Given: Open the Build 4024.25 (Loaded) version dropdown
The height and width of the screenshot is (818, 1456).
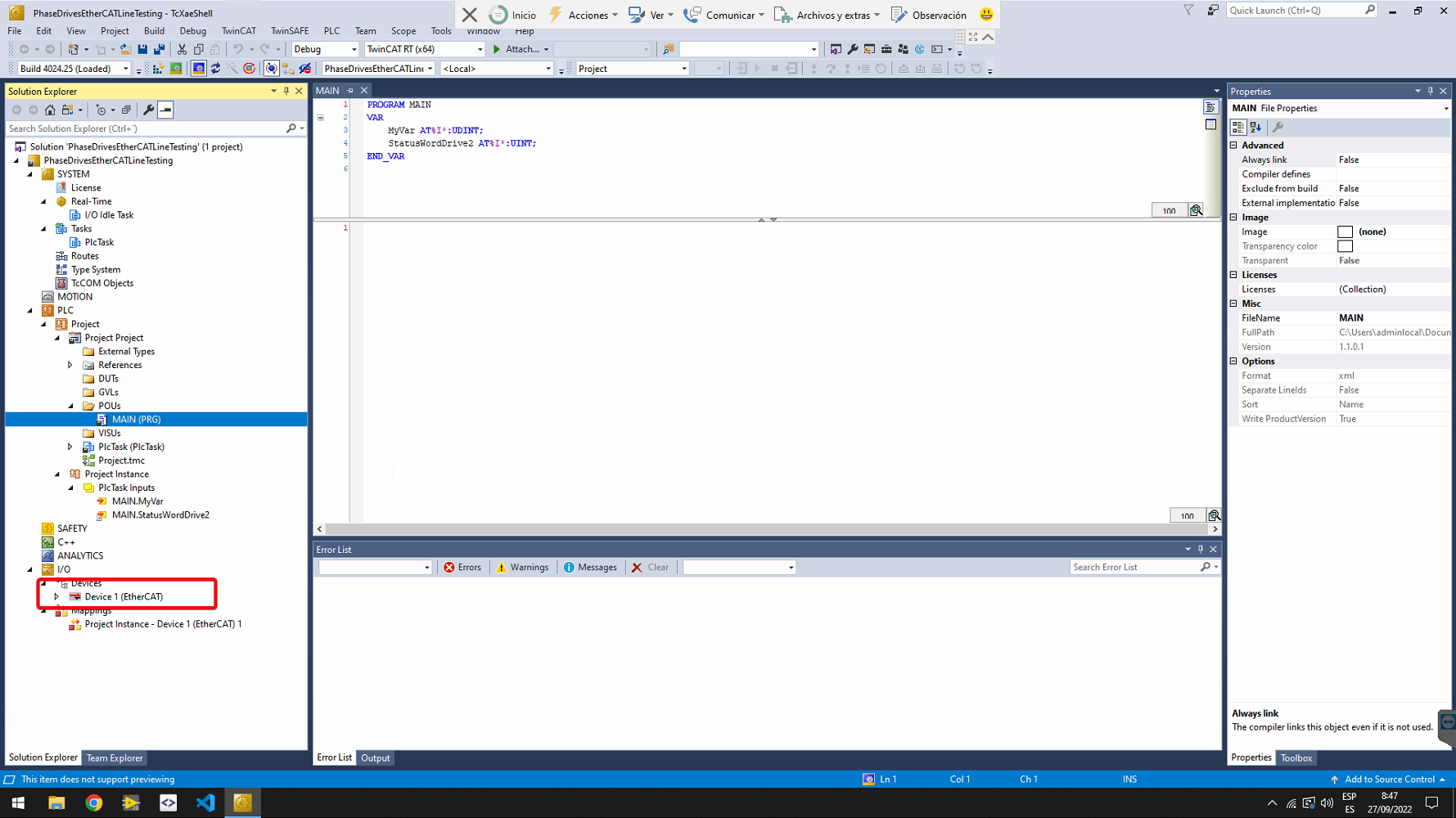Looking at the screenshot, I should [x=74, y=69].
